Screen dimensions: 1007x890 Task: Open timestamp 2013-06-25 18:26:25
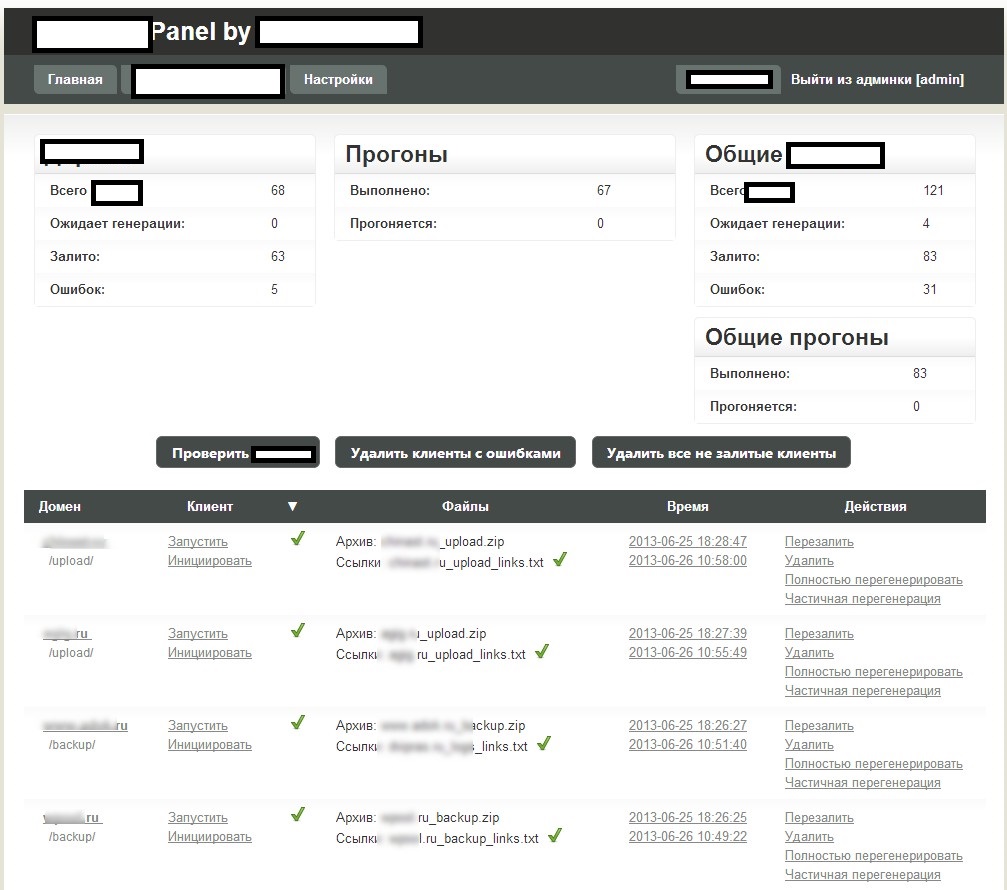pyautogui.click(x=687, y=817)
